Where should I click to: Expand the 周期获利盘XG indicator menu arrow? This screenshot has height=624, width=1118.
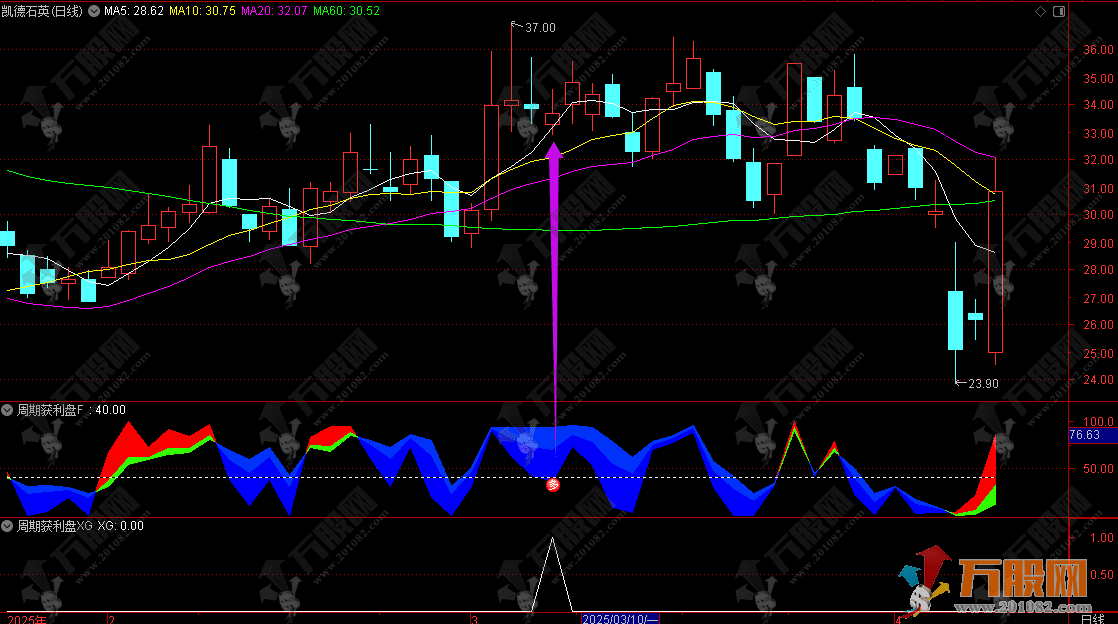[7, 526]
